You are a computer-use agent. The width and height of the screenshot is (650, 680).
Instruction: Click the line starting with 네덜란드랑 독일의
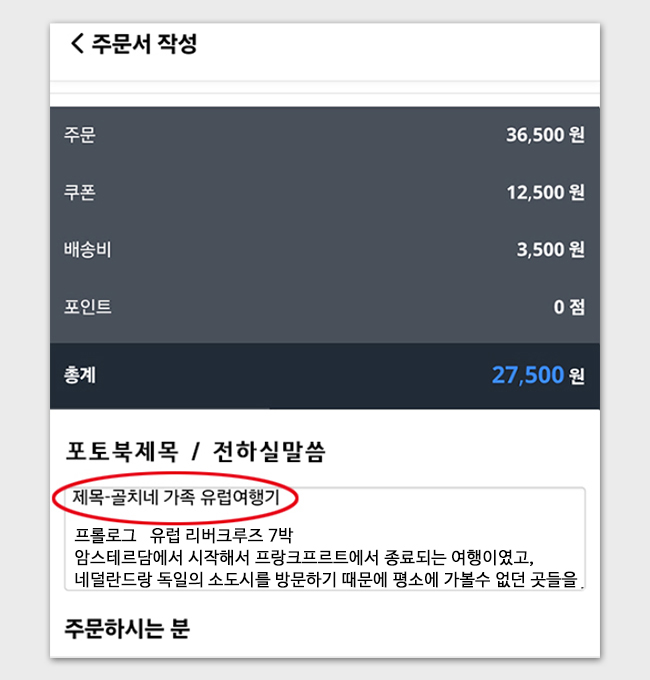click(326, 579)
